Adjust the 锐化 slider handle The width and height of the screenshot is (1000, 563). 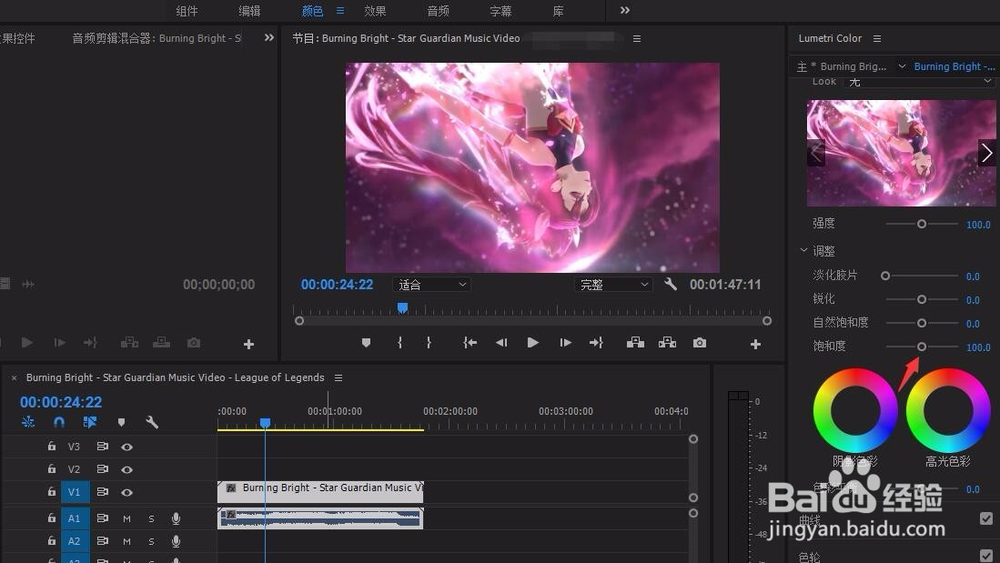tap(922, 299)
